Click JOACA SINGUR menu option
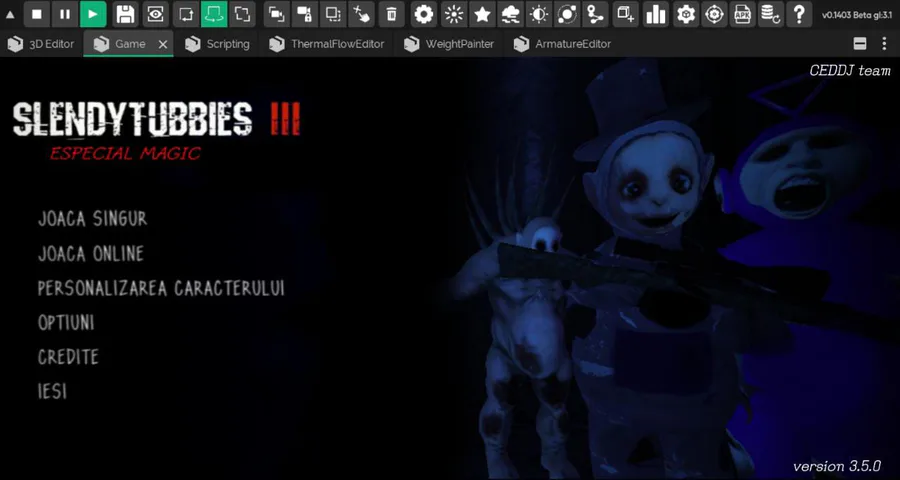 point(92,219)
